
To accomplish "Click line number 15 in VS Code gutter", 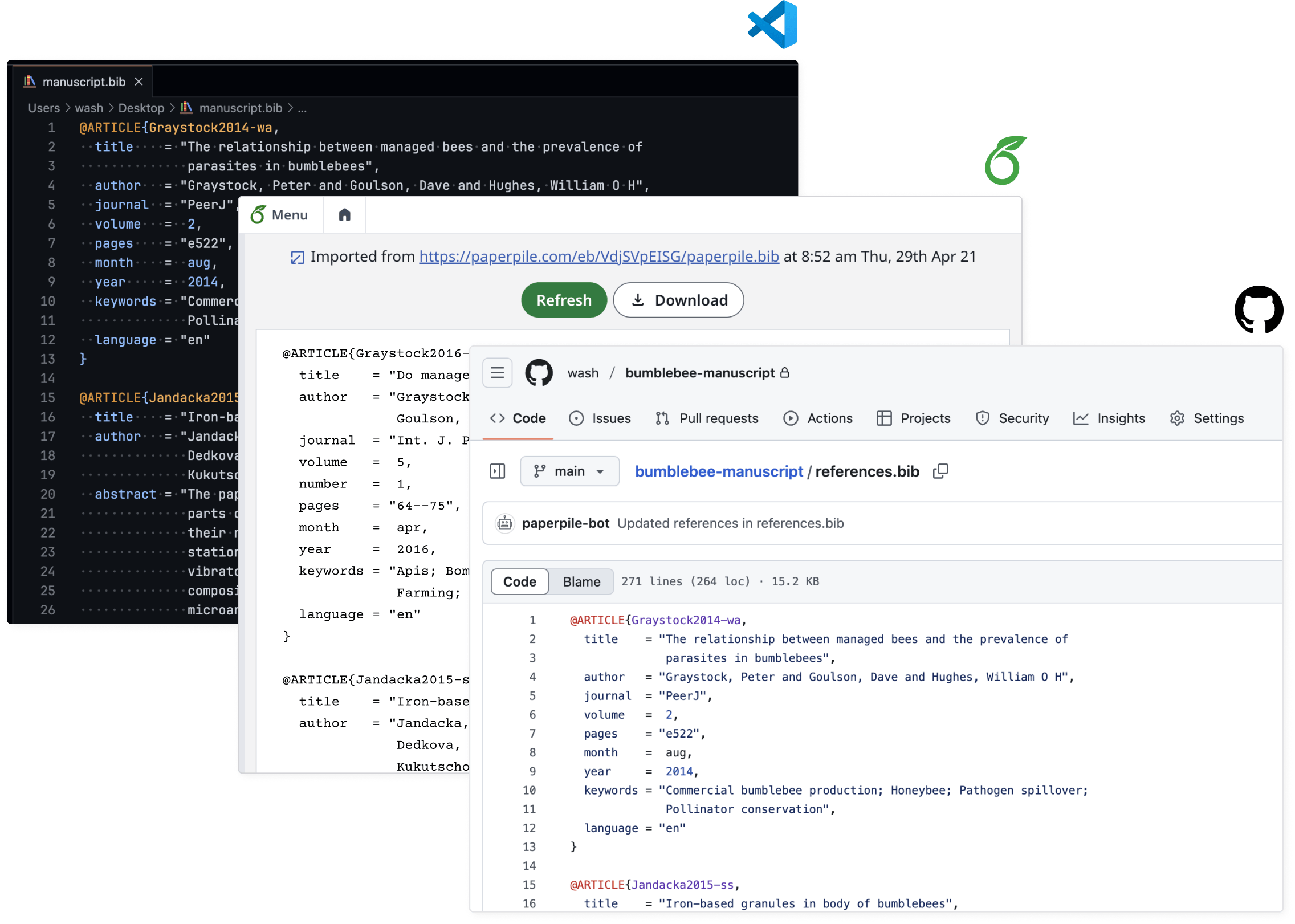I will pyautogui.click(x=47, y=397).
